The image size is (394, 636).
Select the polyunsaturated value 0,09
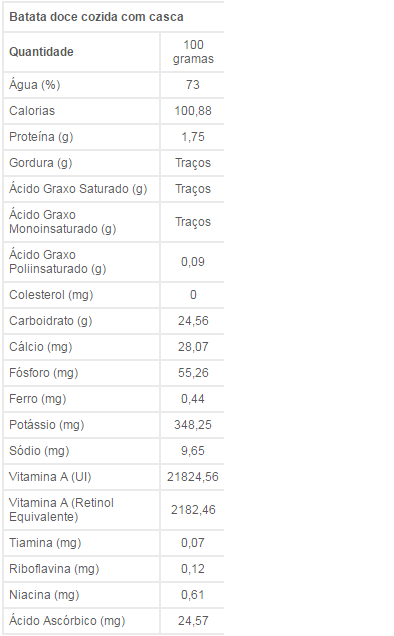tap(193, 262)
